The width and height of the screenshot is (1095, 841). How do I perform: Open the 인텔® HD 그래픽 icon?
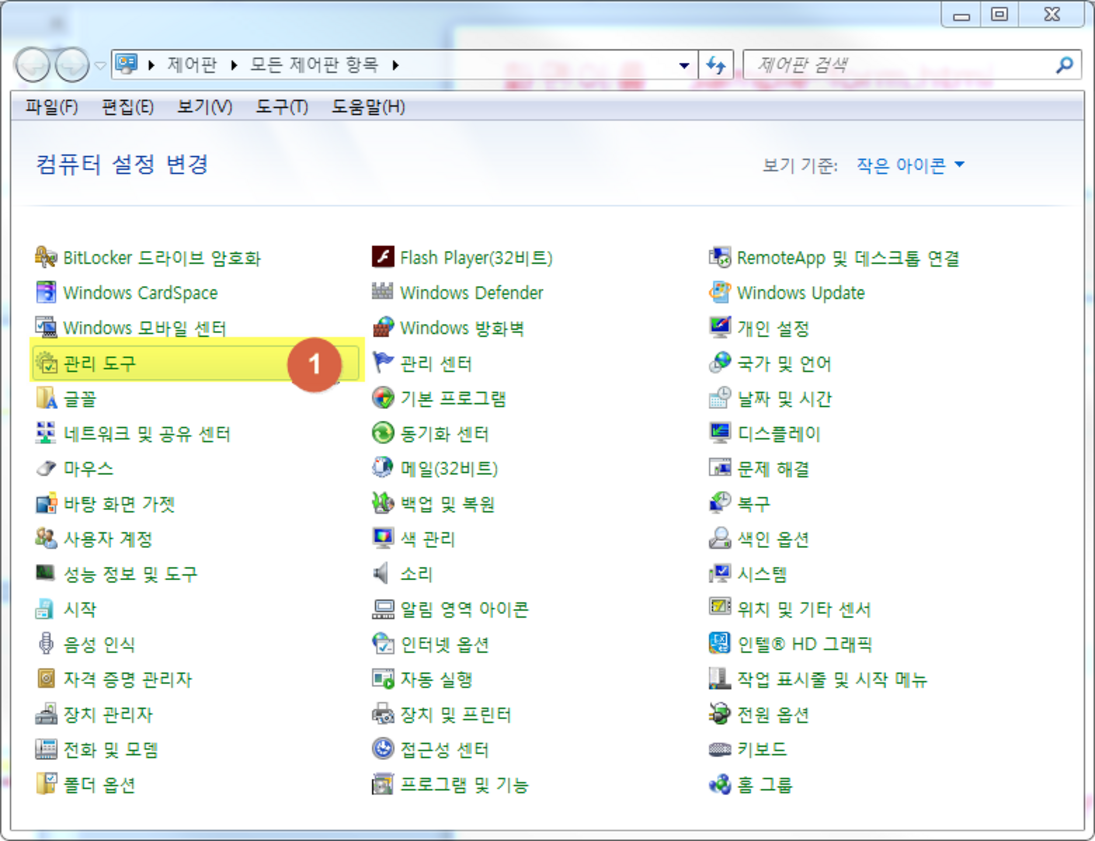[720, 644]
